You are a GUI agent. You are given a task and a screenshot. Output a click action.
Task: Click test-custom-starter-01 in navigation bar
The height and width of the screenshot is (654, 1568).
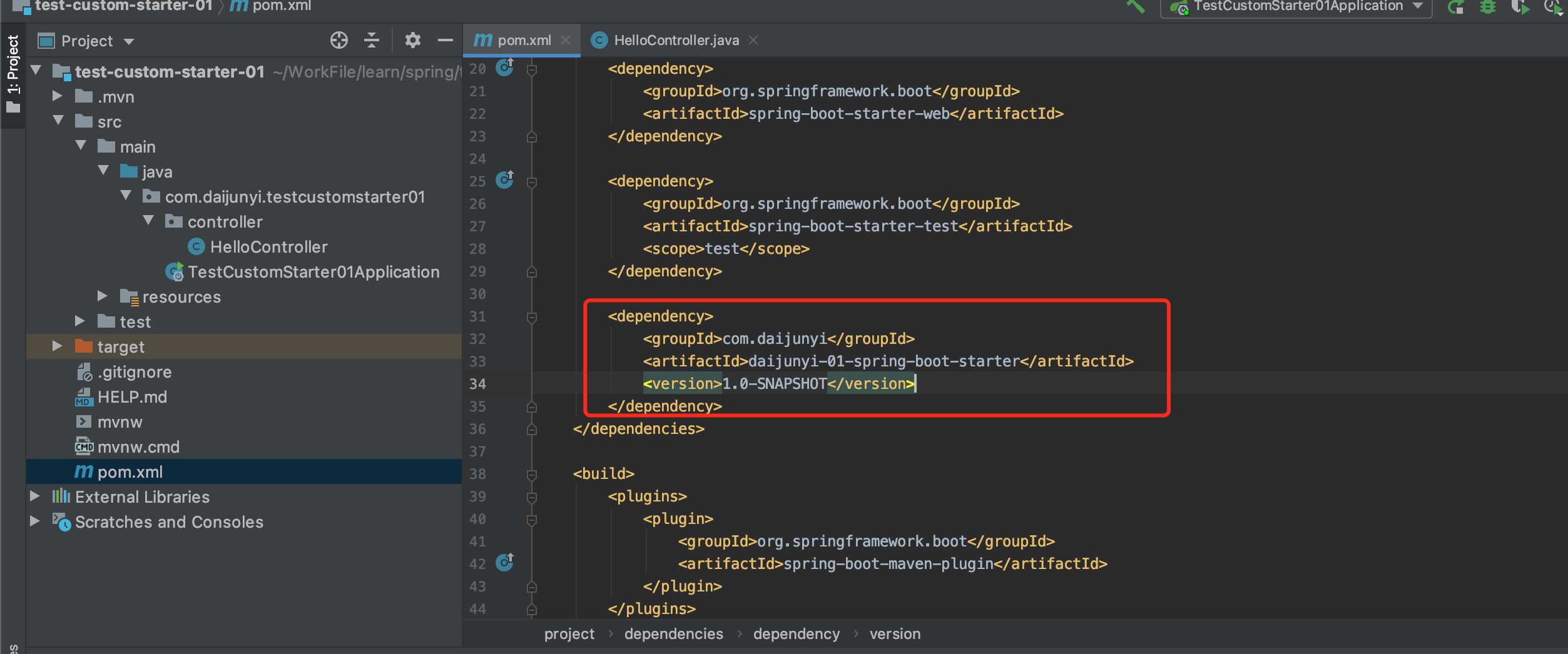pyautogui.click(x=123, y=6)
